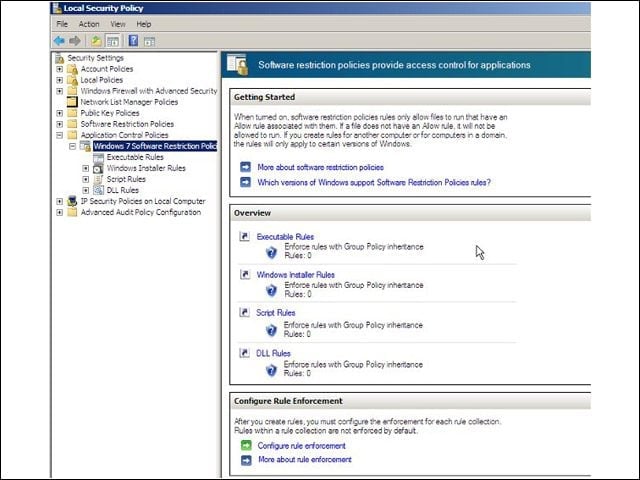The image size is (640, 480).
Task: Click shortcut icon next to Script Rules overview
Action: pos(244,312)
